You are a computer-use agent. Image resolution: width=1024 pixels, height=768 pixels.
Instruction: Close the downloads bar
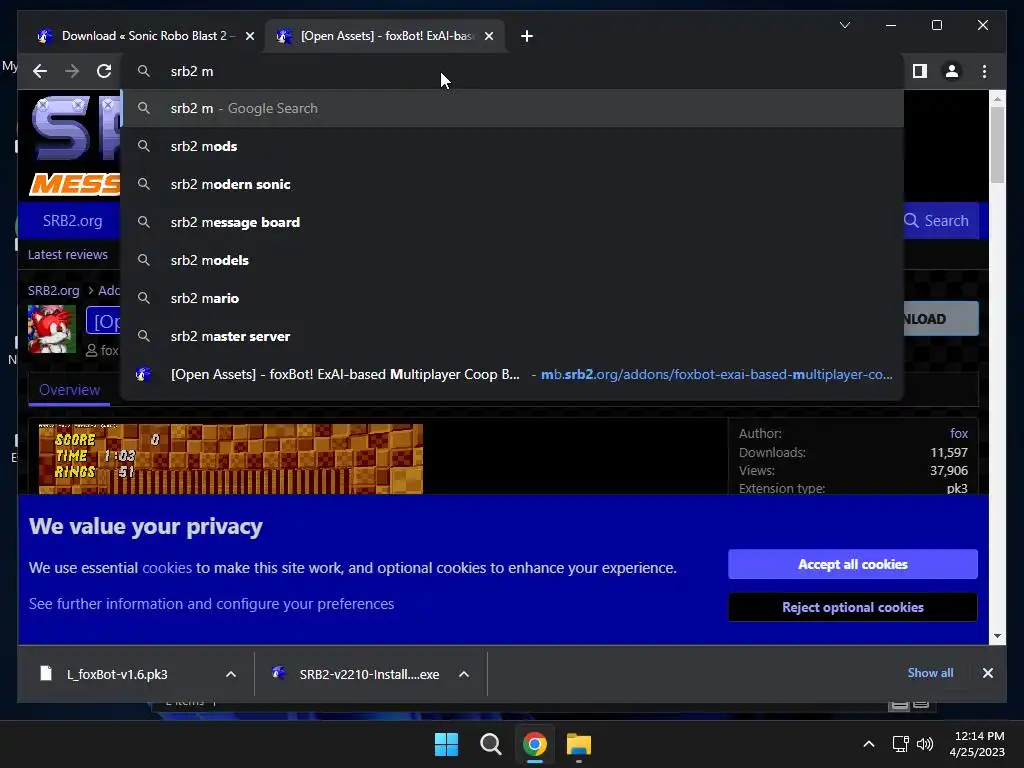pyautogui.click(x=988, y=673)
